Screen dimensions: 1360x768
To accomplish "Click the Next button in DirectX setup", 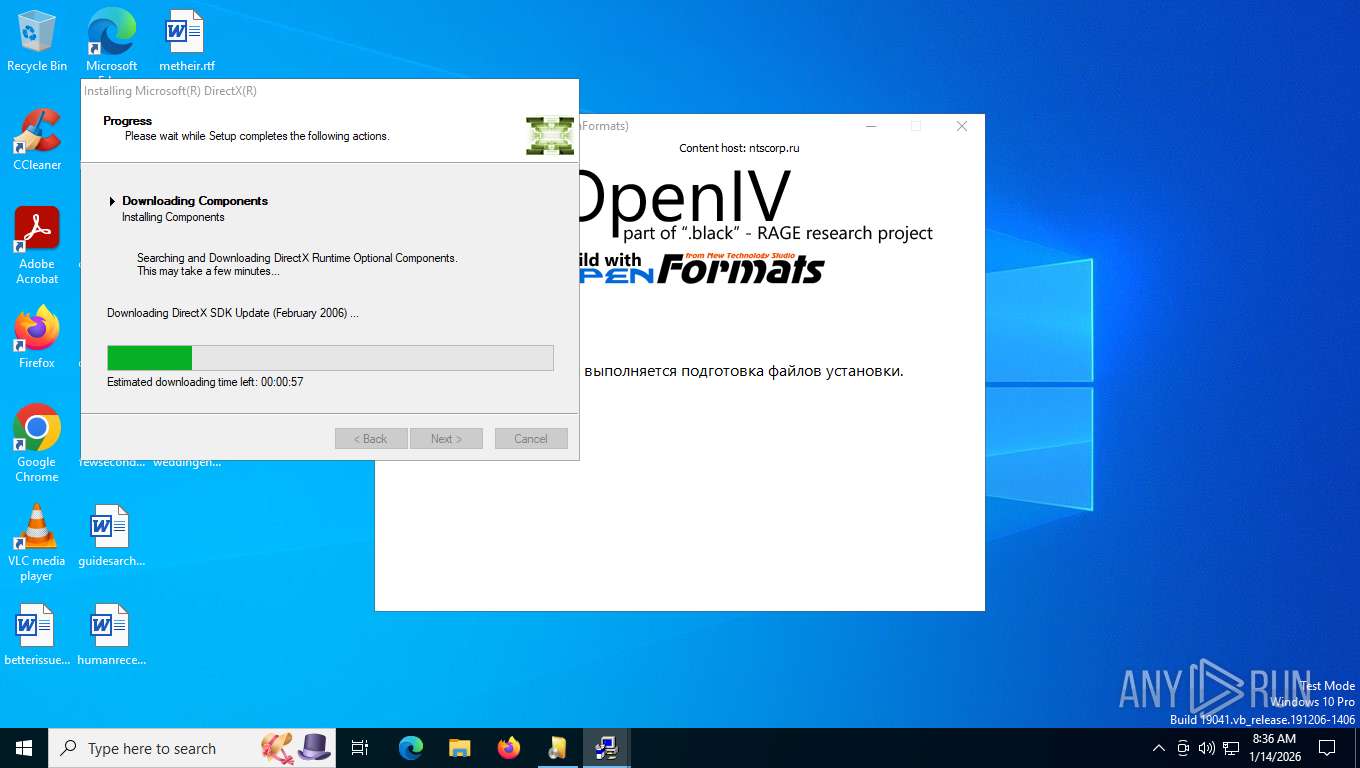I will 446,439.
